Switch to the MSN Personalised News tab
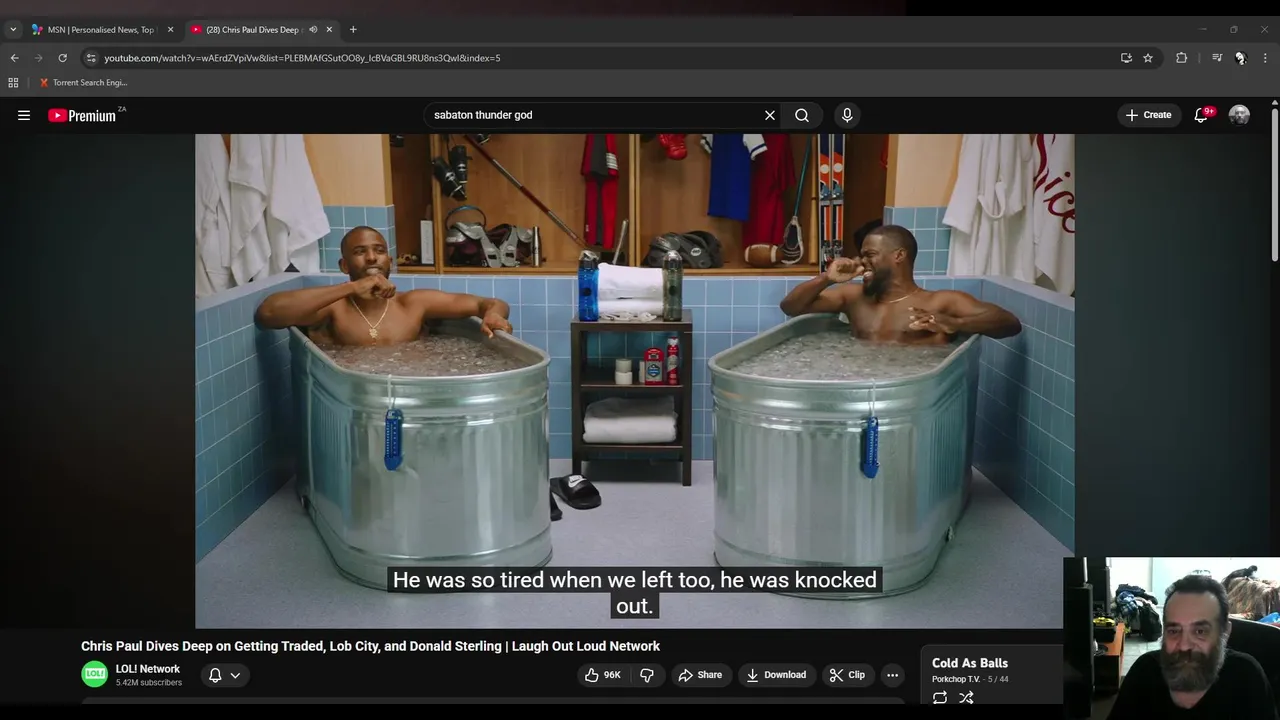Image resolution: width=1280 pixels, height=720 pixels. coord(100,30)
